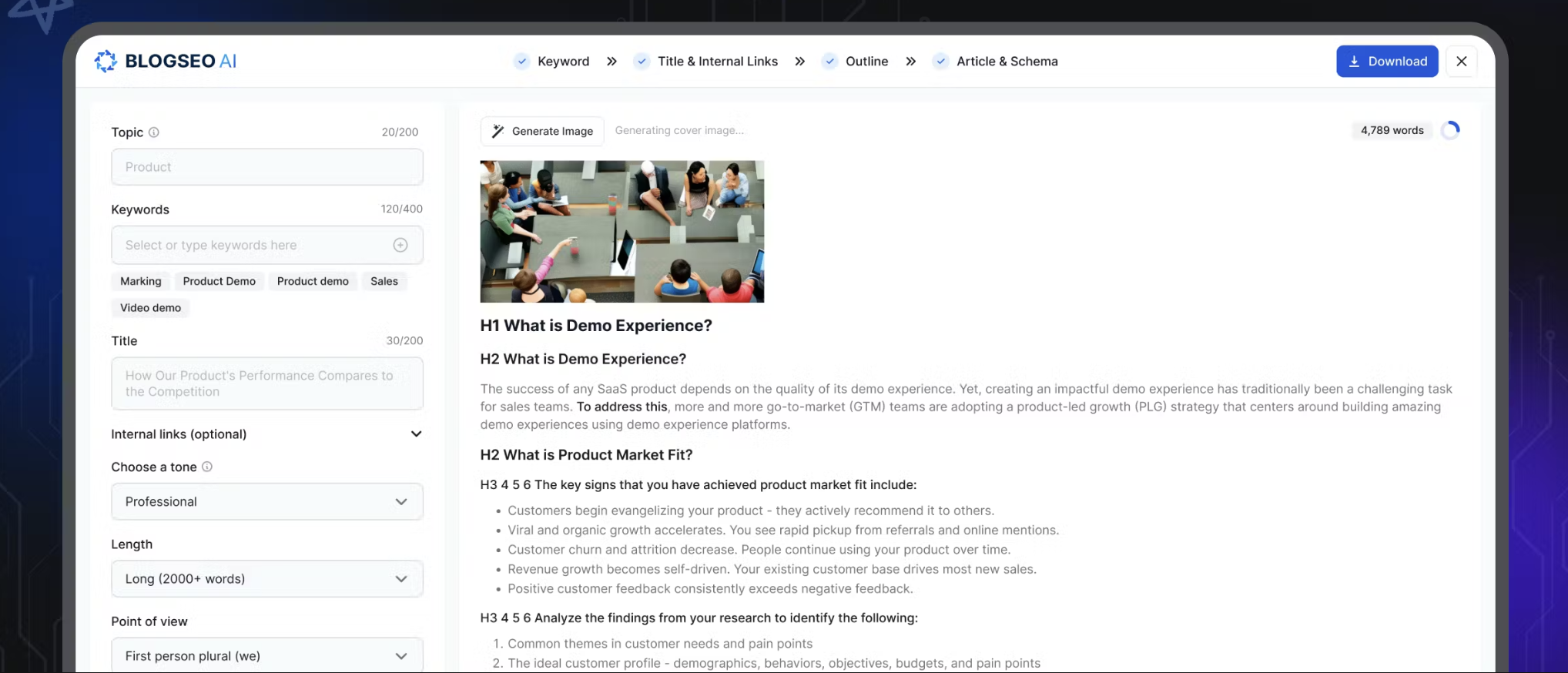Click the plus icon in keywords field
The image size is (1568, 673).
400,245
